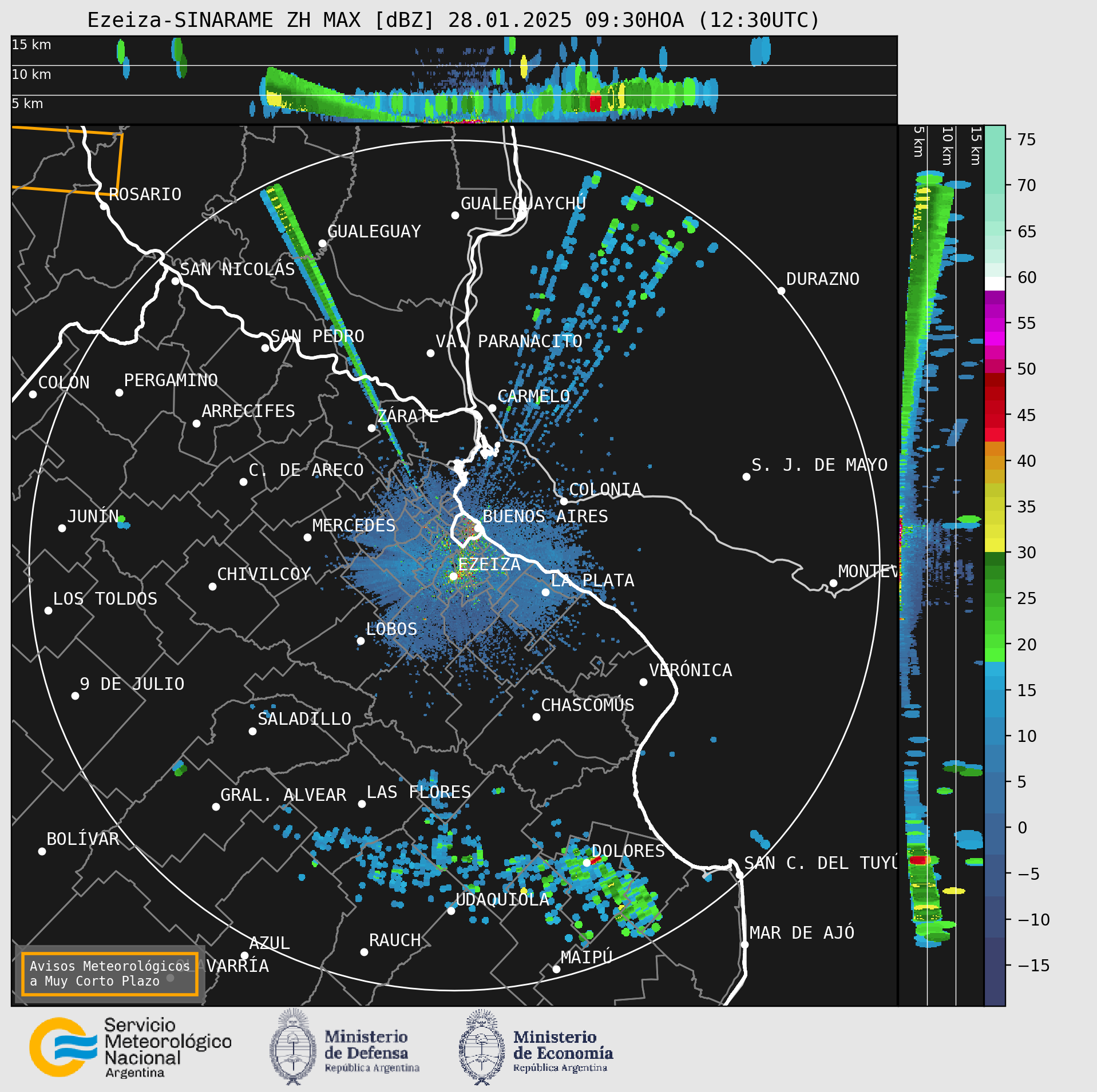This screenshot has width=1097, height=1092.
Task: Click the radar title with date 28.01.2025
Action: [453, 20]
